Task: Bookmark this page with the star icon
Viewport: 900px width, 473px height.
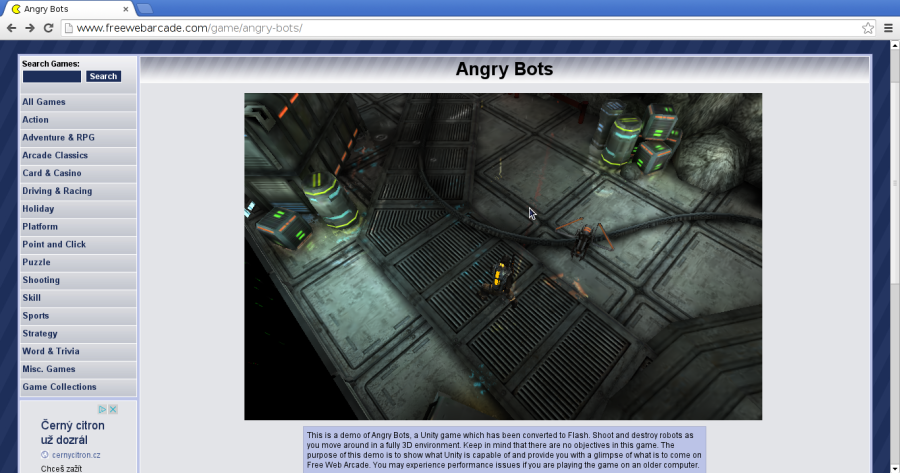Action: click(868, 28)
